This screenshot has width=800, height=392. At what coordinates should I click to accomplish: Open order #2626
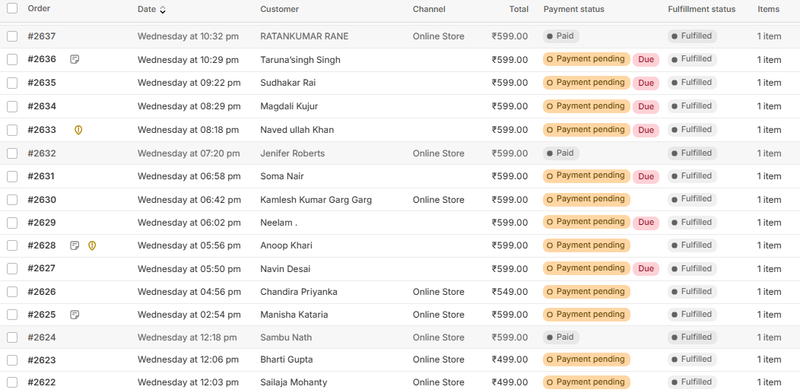pyautogui.click(x=42, y=291)
